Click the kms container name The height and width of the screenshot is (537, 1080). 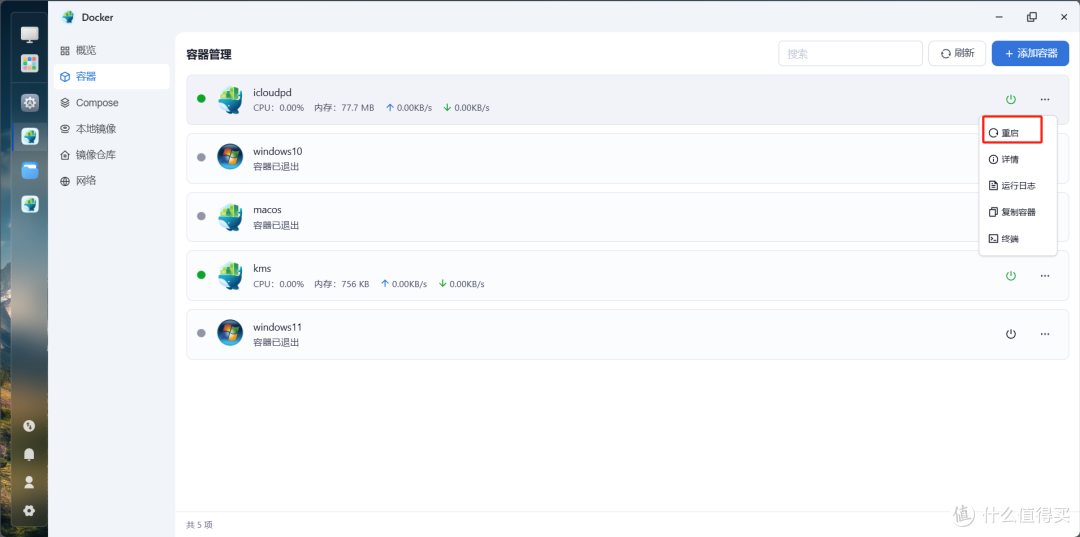coord(262,268)
